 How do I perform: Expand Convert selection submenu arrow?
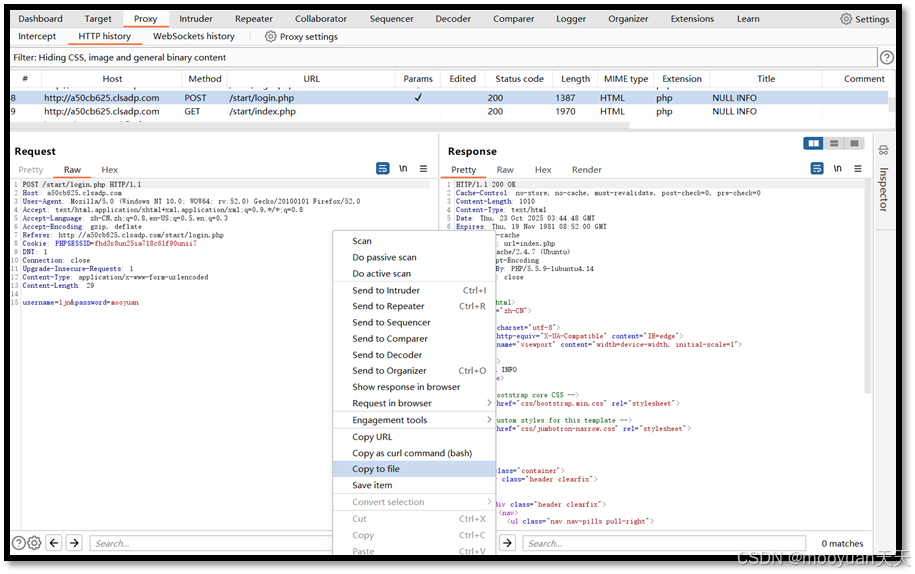pyautogui.click(x=489, y=502)
